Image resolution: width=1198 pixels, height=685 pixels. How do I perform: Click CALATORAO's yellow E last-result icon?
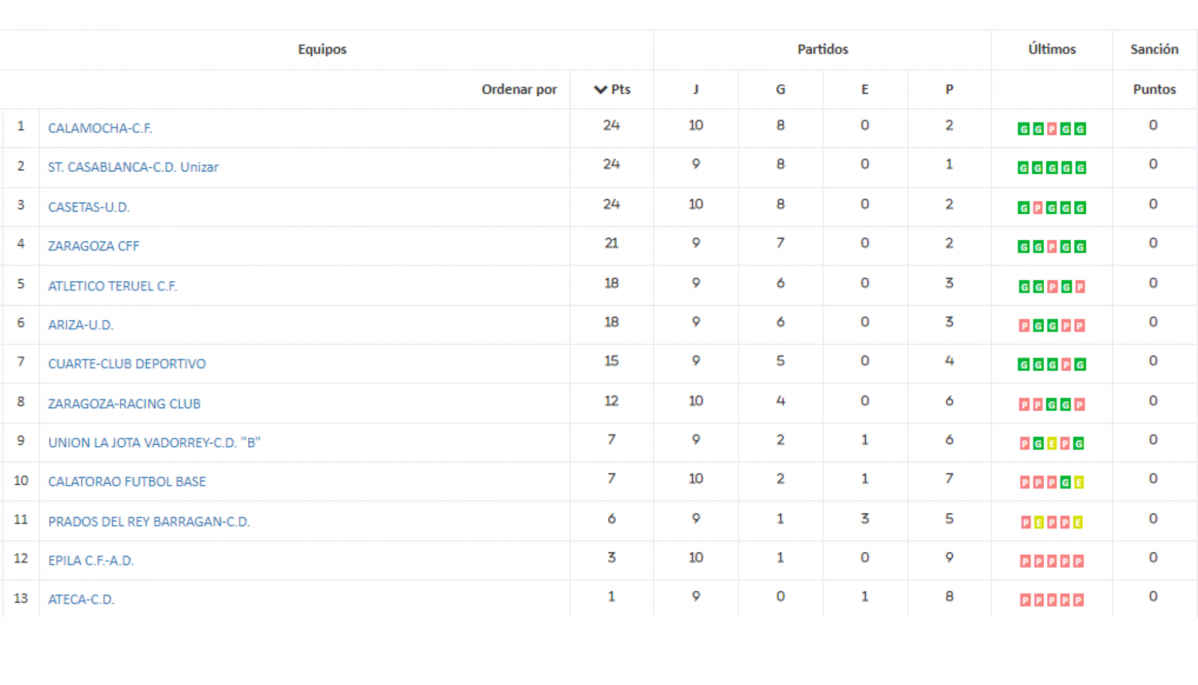[x=1079, y=483]
